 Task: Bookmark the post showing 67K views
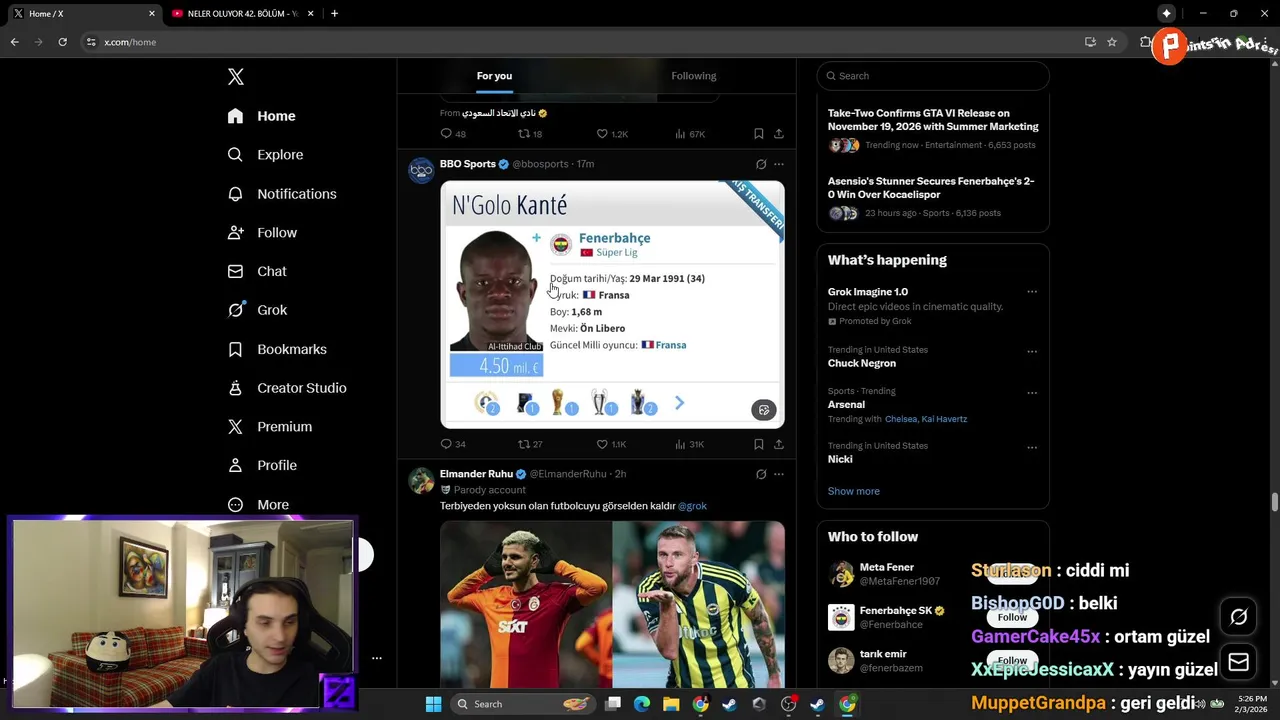coord(758,134)
